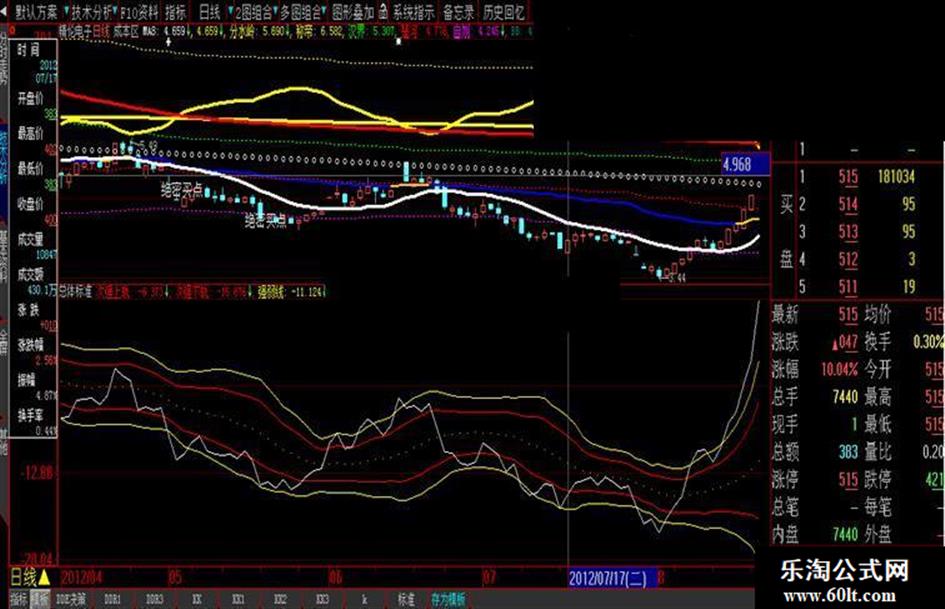
Task: Click the -12.88 axis label
Action: [37, 472]
